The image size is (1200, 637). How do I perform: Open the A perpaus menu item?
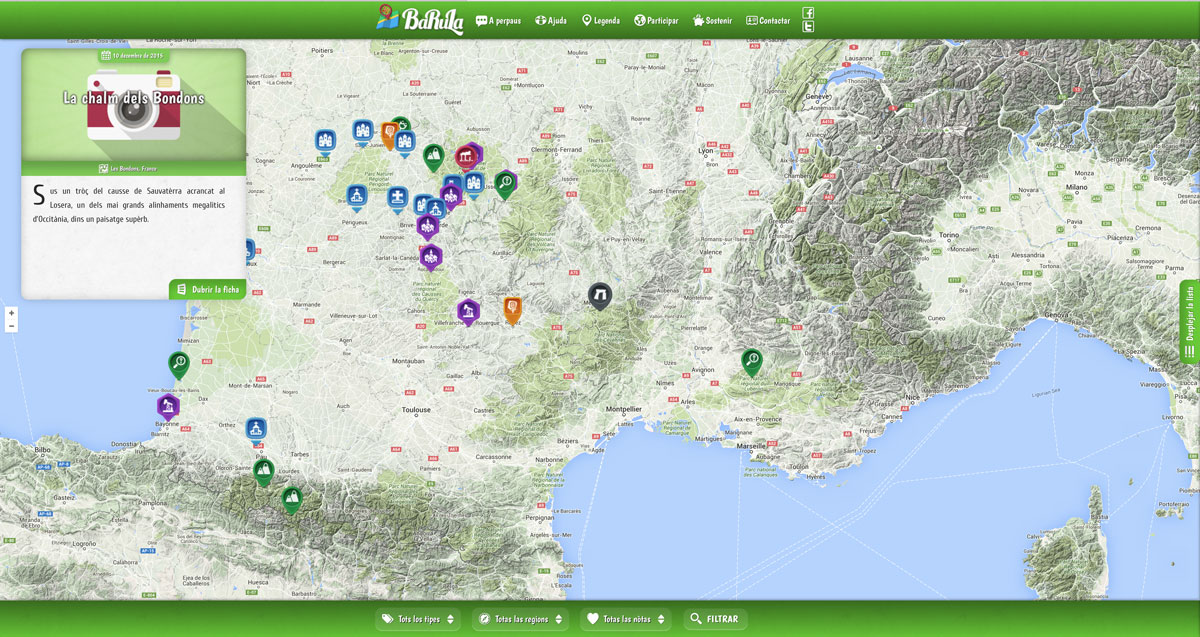click(498, 20)
